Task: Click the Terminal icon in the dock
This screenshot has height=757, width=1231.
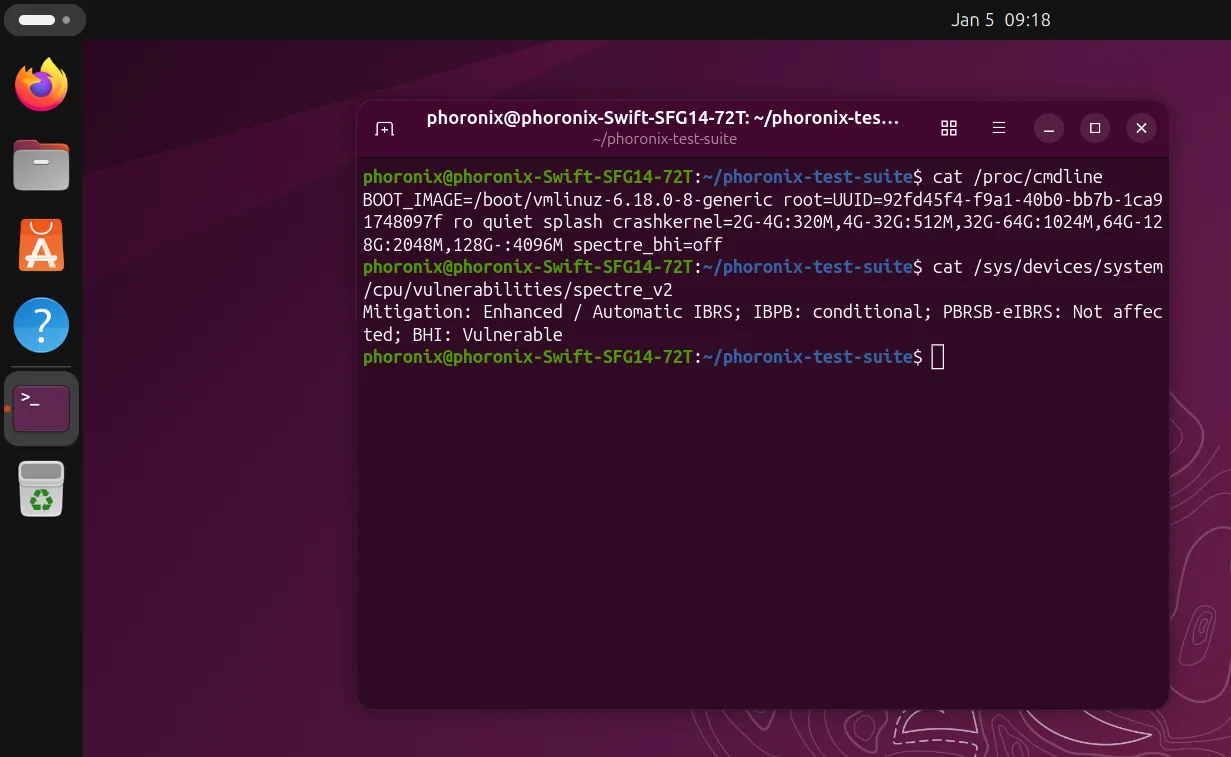Action: coord(41,408)
